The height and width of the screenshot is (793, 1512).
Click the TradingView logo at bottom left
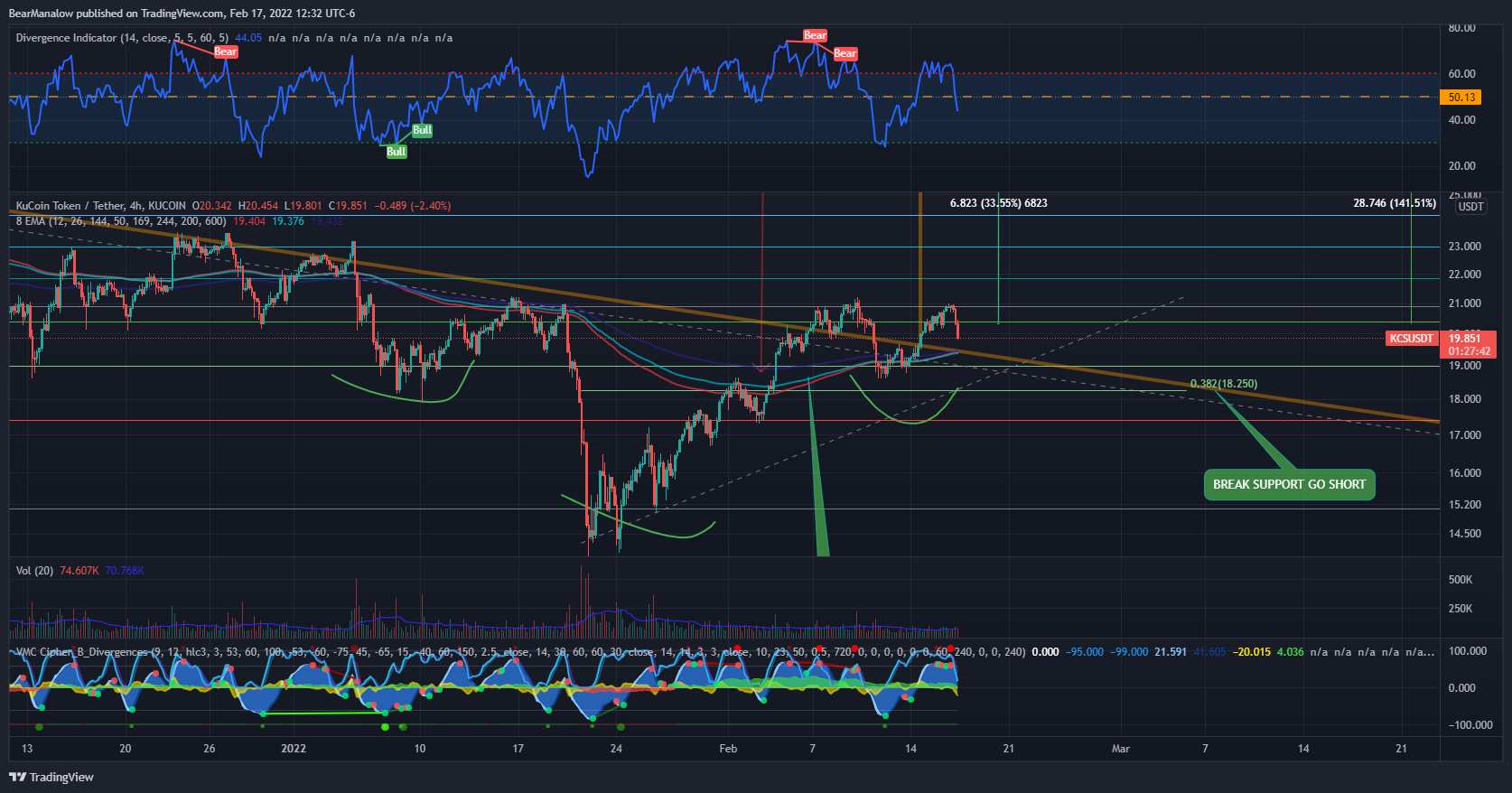51,777
